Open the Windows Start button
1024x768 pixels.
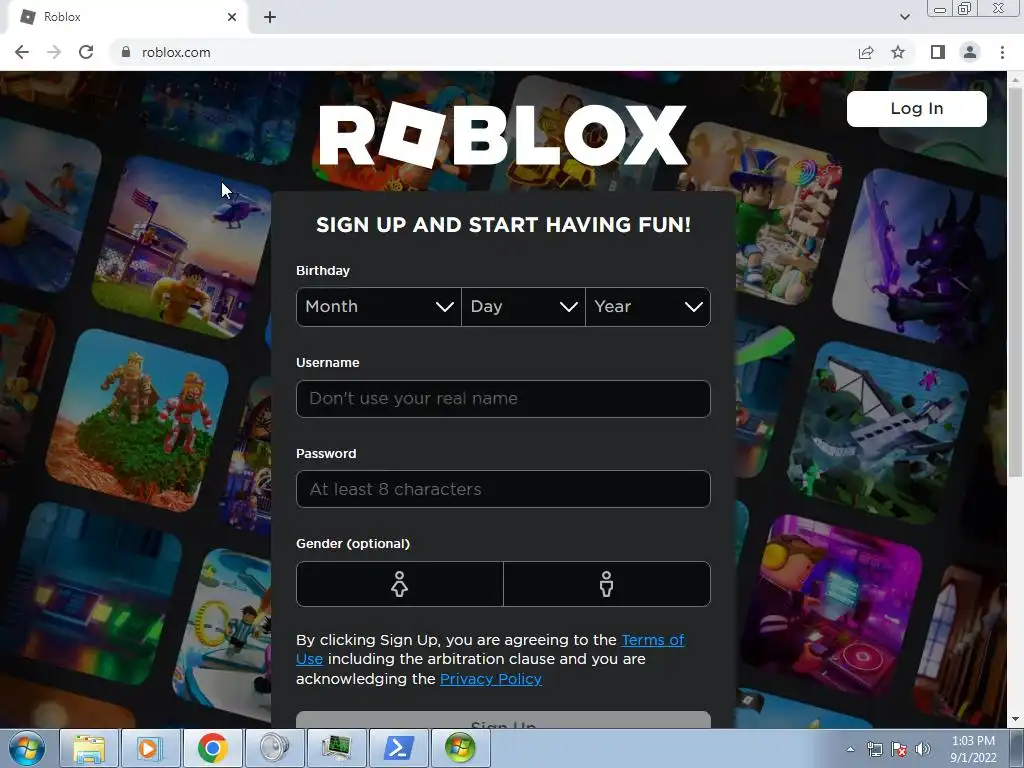[26, 748]
